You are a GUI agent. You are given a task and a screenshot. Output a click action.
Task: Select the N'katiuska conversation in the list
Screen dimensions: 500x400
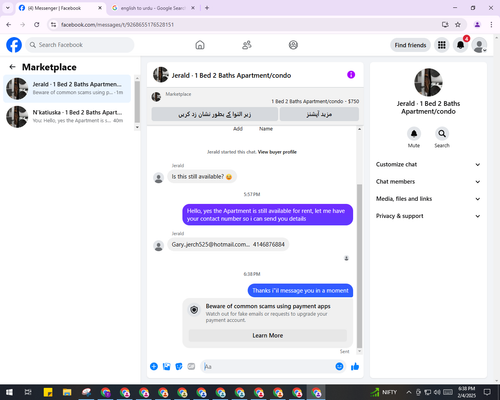67,116
